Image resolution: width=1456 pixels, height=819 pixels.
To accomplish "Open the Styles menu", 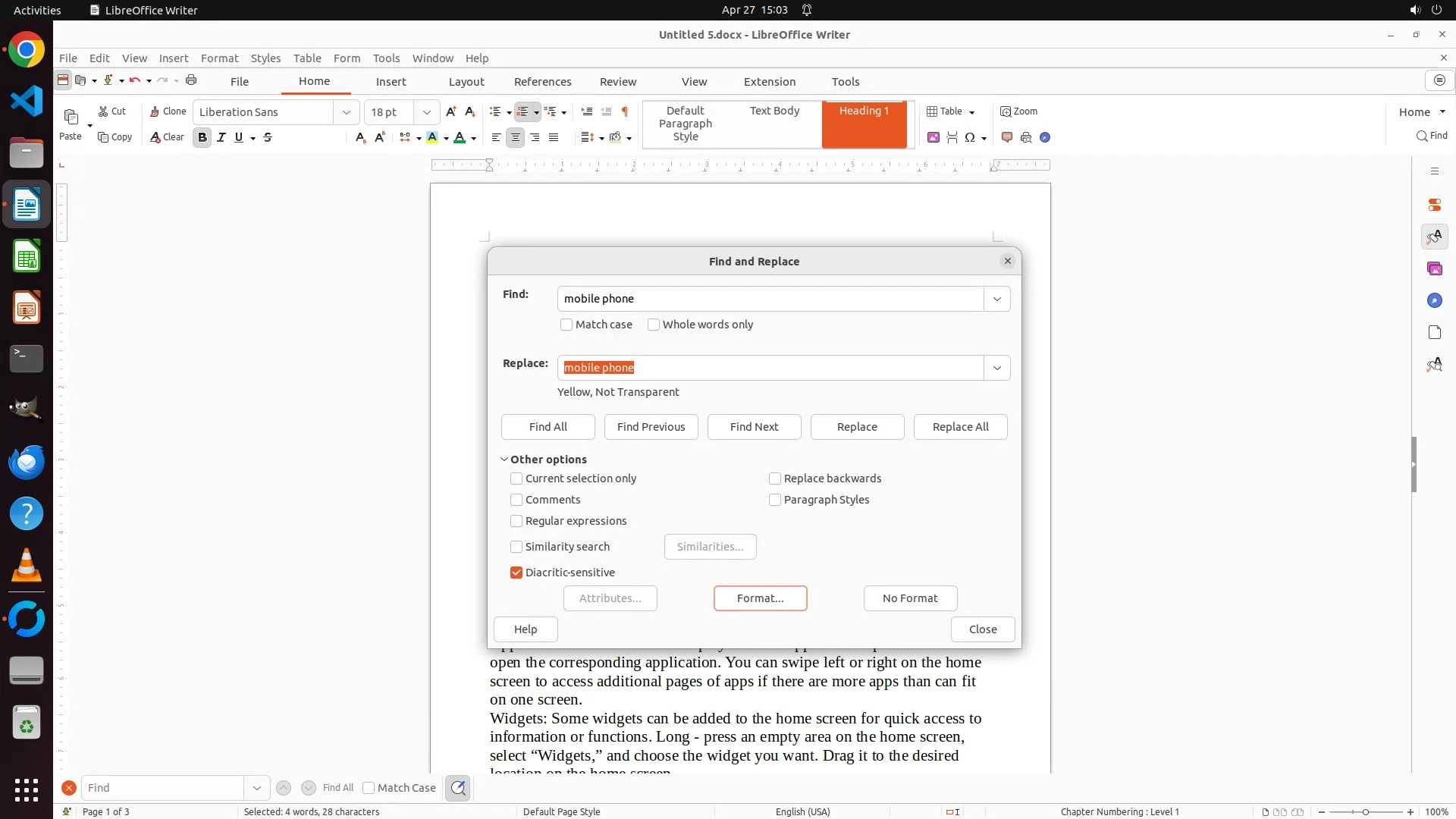I will (x=265, y=58).
